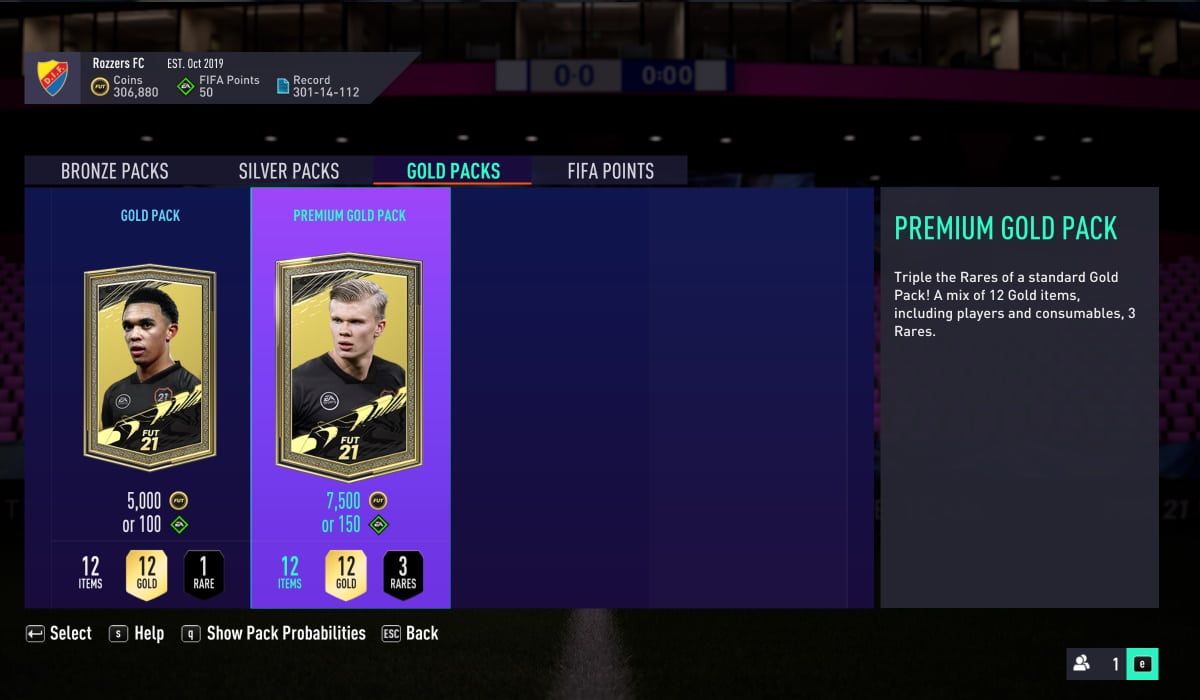
Task: Click the 3 Rares black badge
Action: [403, 575]
